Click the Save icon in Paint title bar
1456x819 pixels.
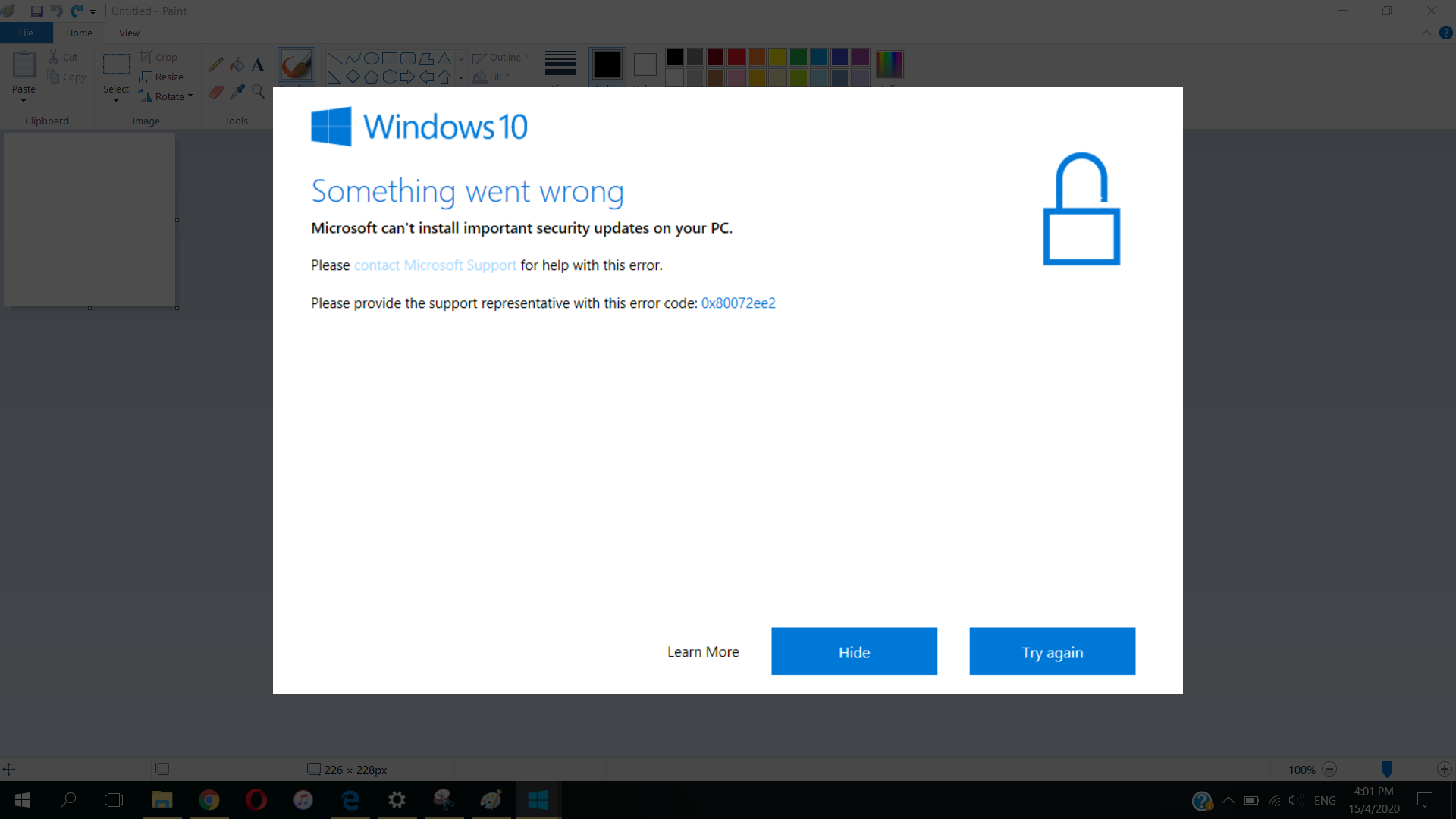coord(36,11)
